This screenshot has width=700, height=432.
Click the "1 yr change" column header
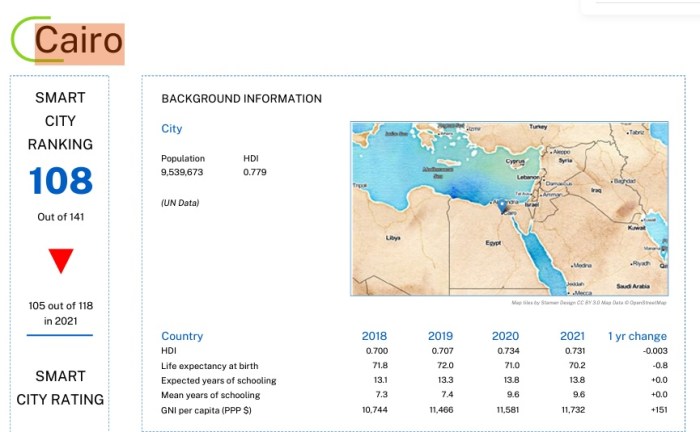click(x=638, y=336)
